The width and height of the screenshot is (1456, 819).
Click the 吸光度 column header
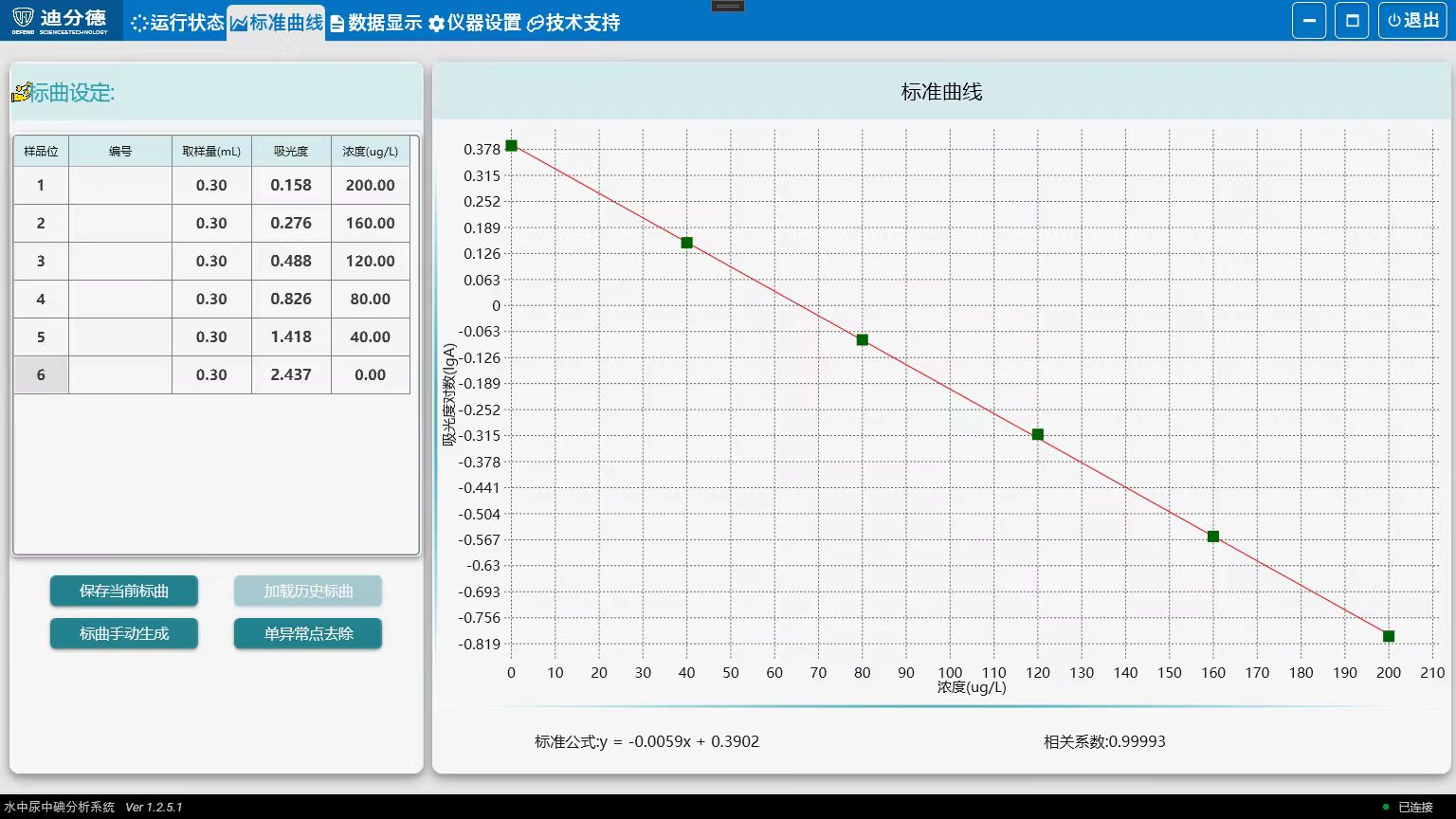(x=290, y=150)
